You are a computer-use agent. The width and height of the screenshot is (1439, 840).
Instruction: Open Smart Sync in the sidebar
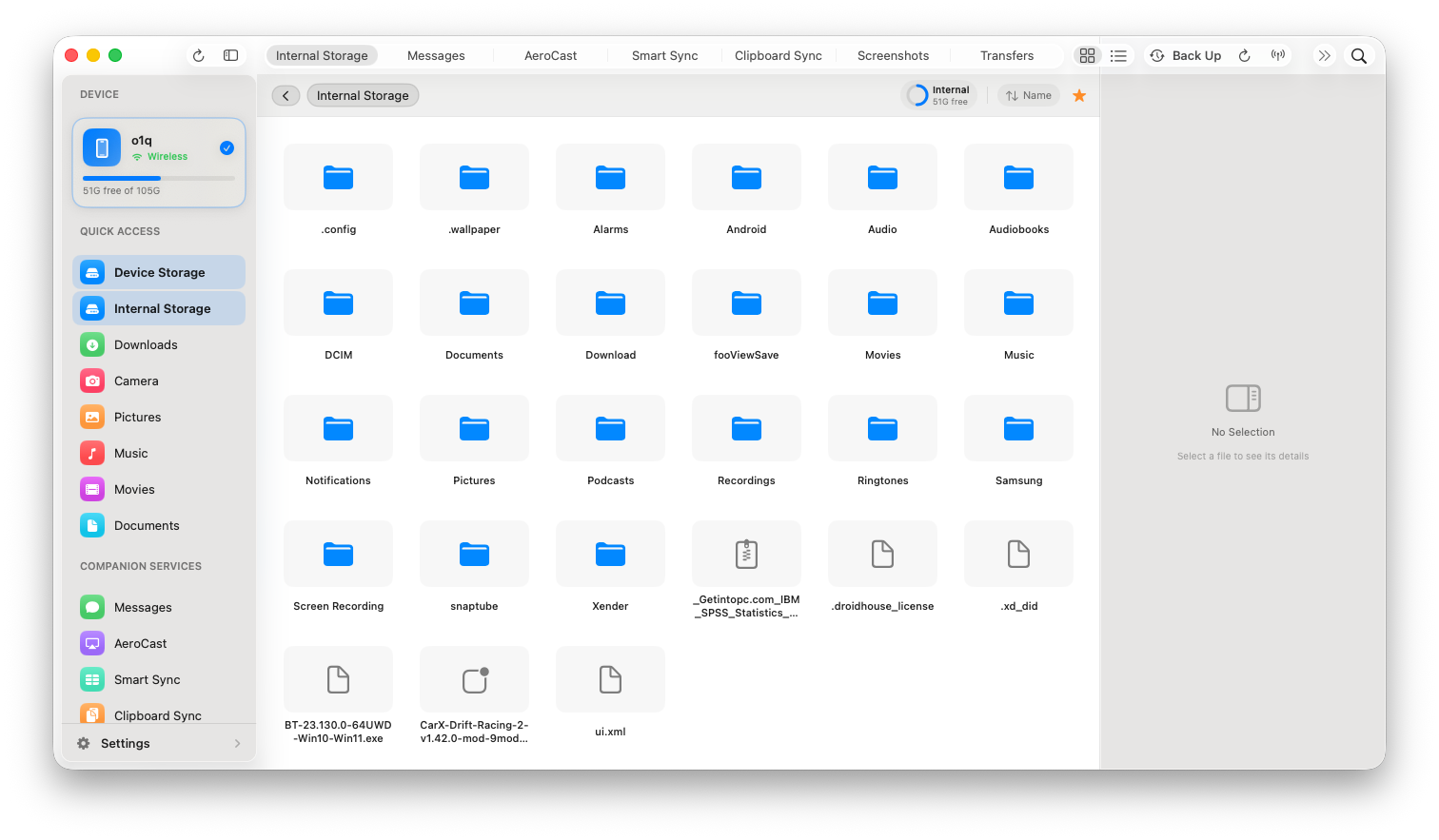click(159, 679)
